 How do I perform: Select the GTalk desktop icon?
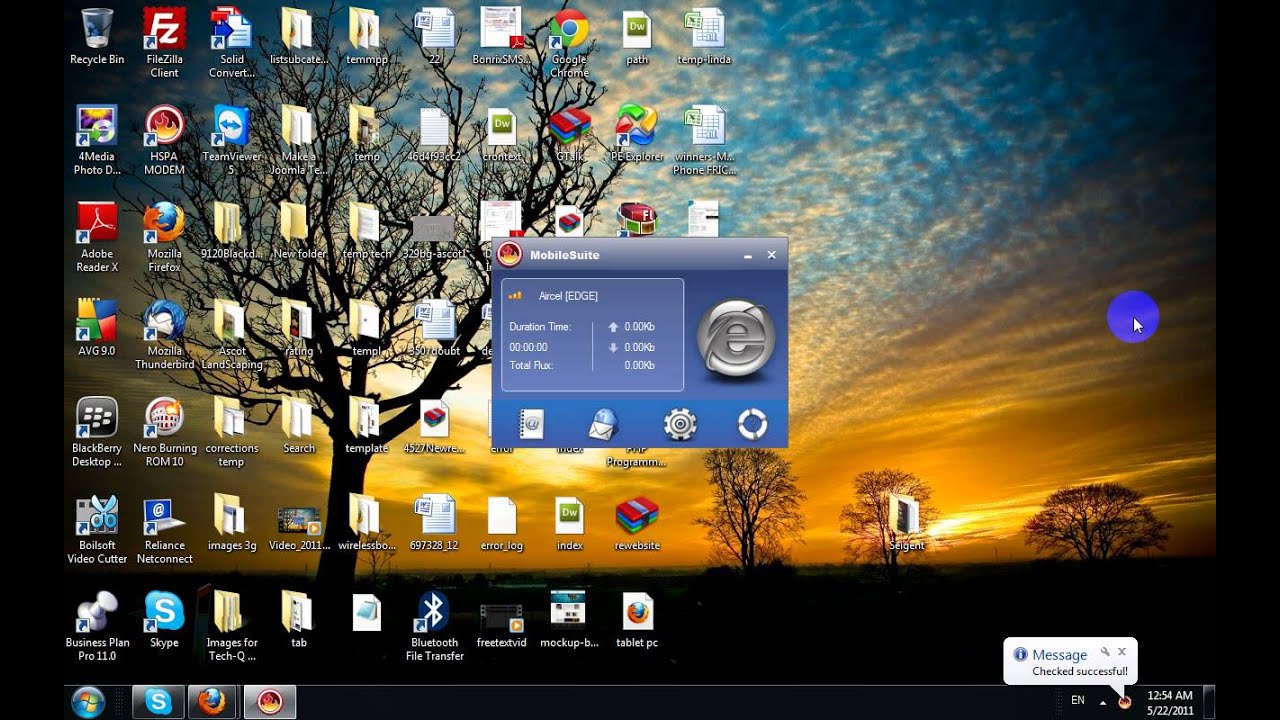pos(570,134)
